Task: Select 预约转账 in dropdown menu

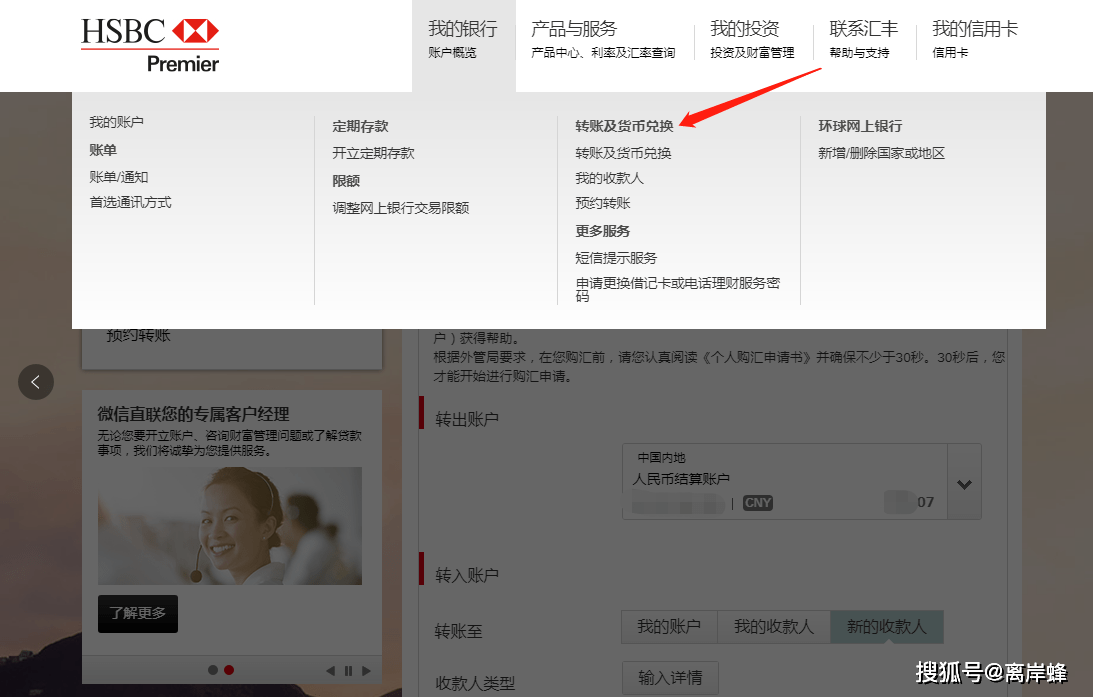Action: point(602,203)
